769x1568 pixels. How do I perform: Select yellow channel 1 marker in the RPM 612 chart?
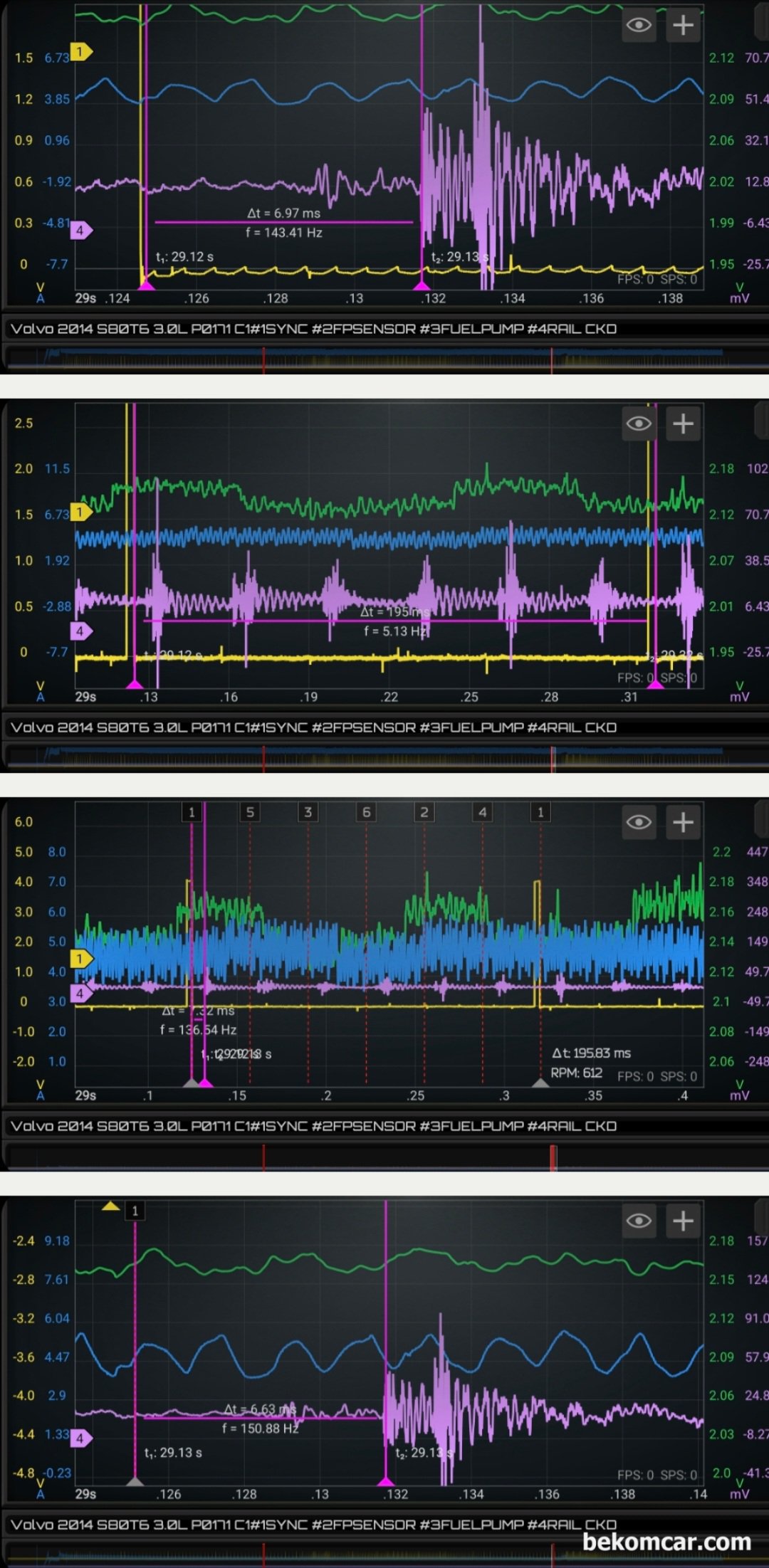81,959
